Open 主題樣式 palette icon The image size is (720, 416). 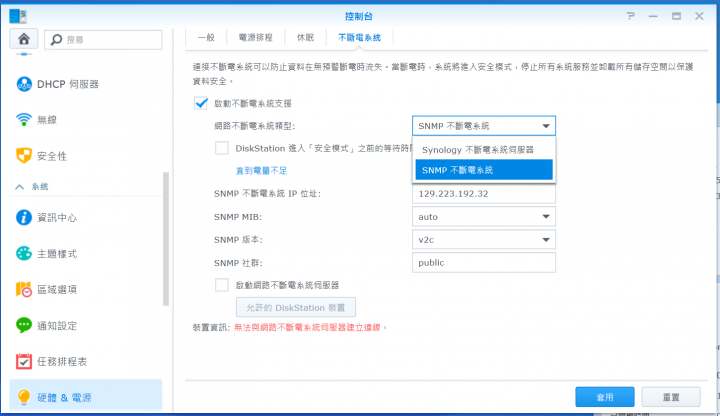tap(24, 253)
